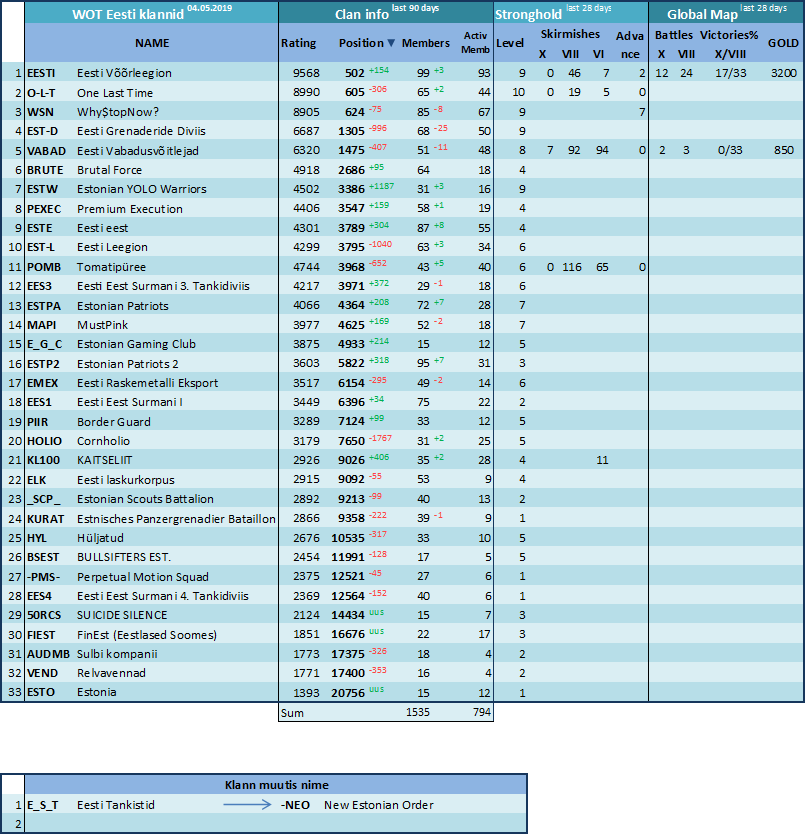This screenshot has height=834, width=805.
Task: Select the Rating column header
Action: coord(298,43)
